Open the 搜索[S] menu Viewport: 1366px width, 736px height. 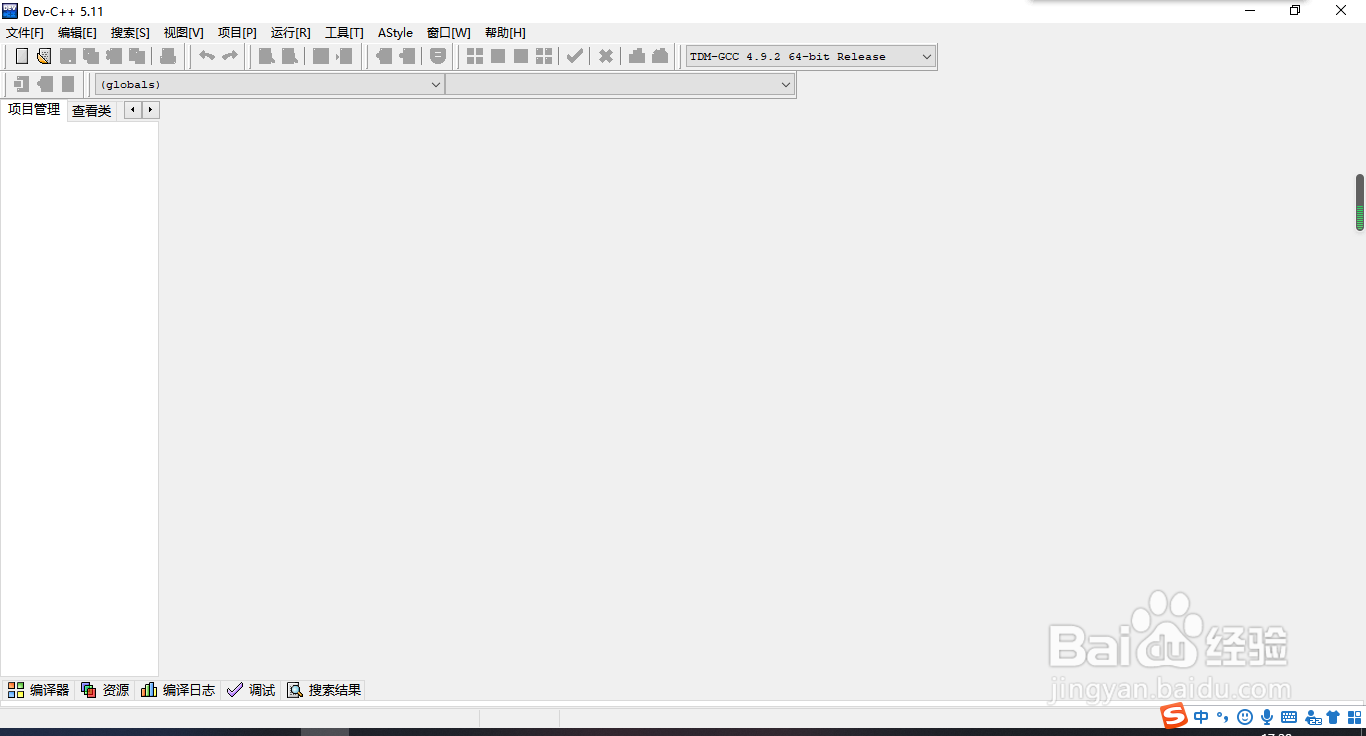point(130,33)
